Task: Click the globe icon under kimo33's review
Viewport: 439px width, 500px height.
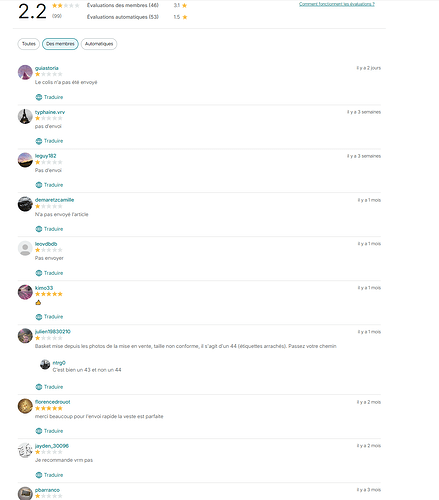Action: (39, 317)
